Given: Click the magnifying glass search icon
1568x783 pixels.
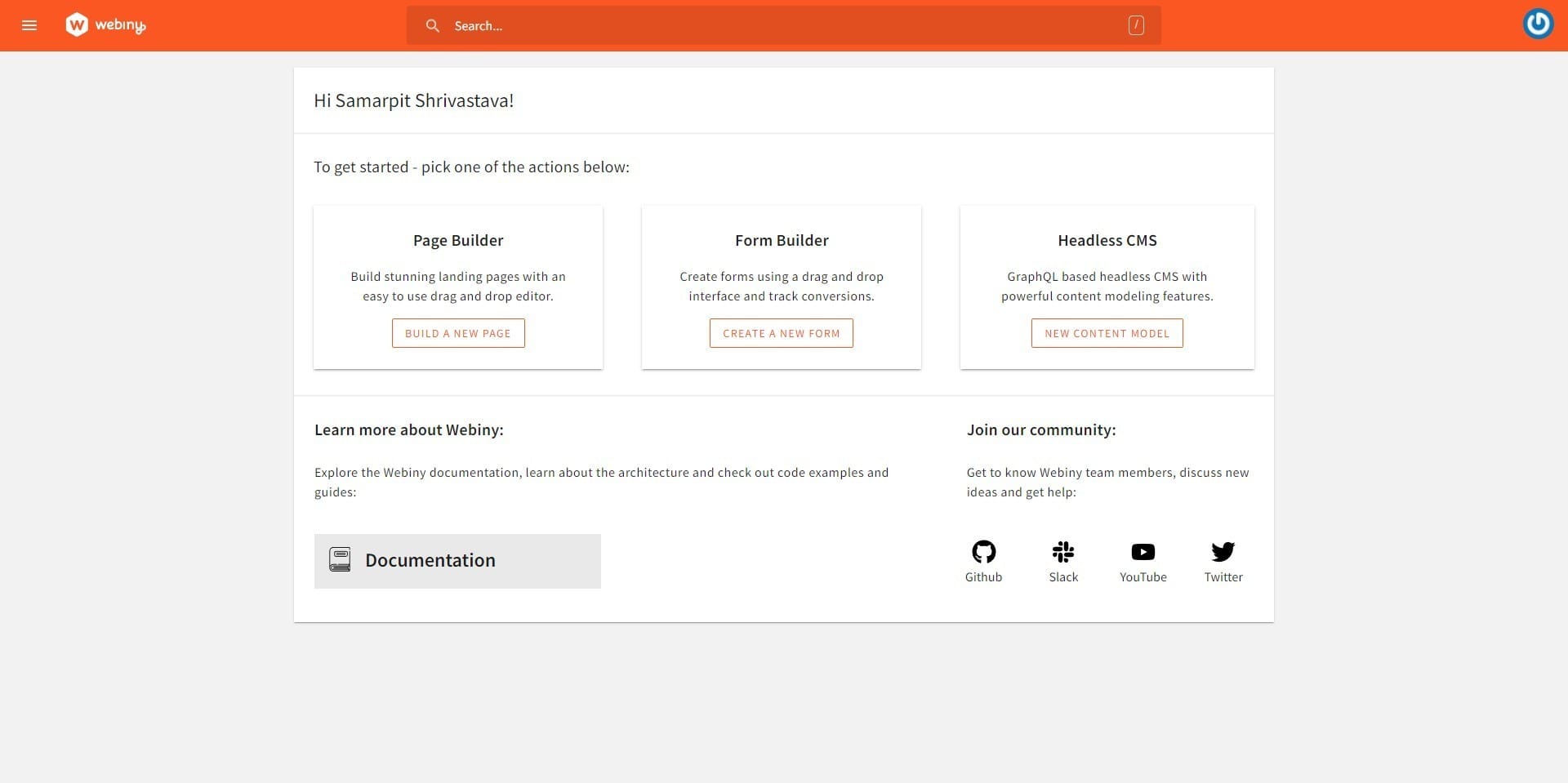Looking at the screenshot, I should pos(433,26).
